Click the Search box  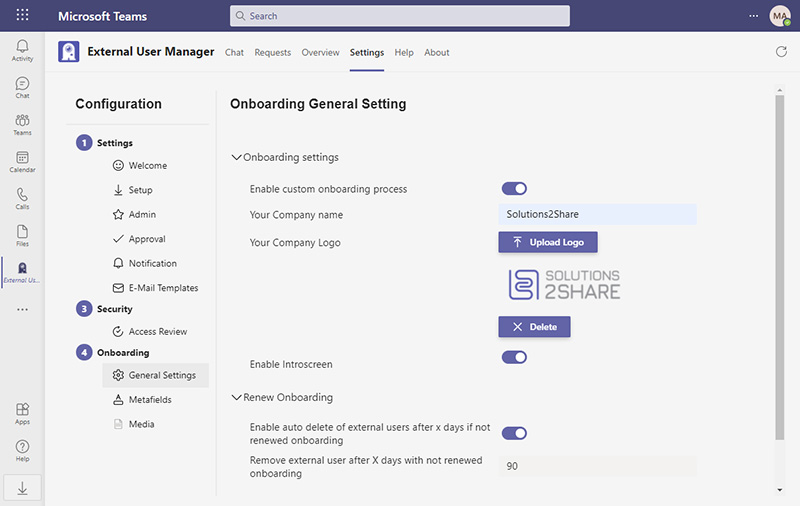tap(399, 16)
